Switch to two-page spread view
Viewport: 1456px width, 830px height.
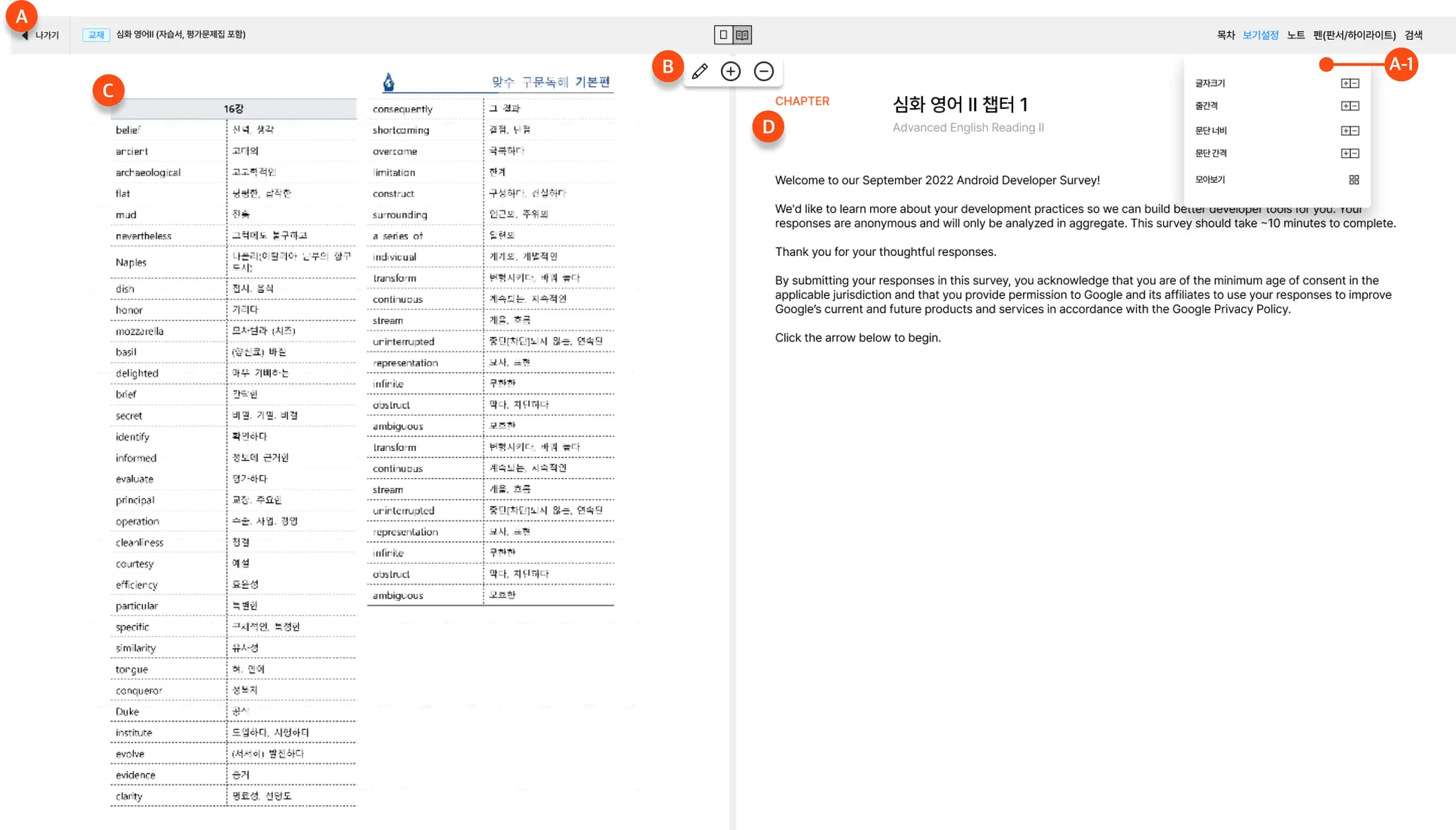(x=742, y=35)
